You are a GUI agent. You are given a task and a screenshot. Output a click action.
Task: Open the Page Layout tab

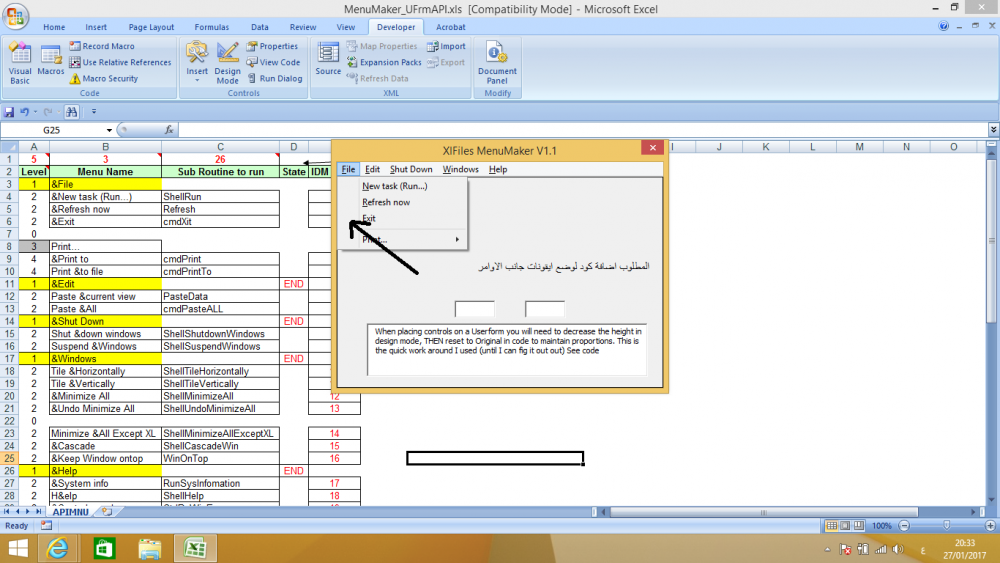click(151, 27)
